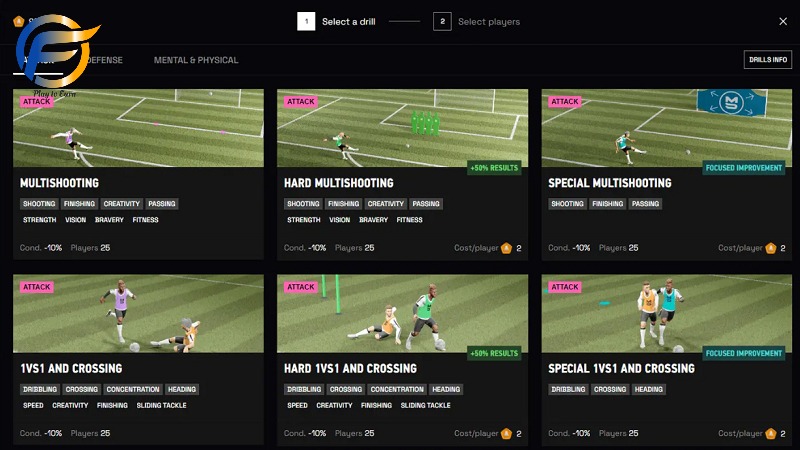
Task: Click the Vision attribute in Hard Multishooting card
Action: (x=339, y=220)
